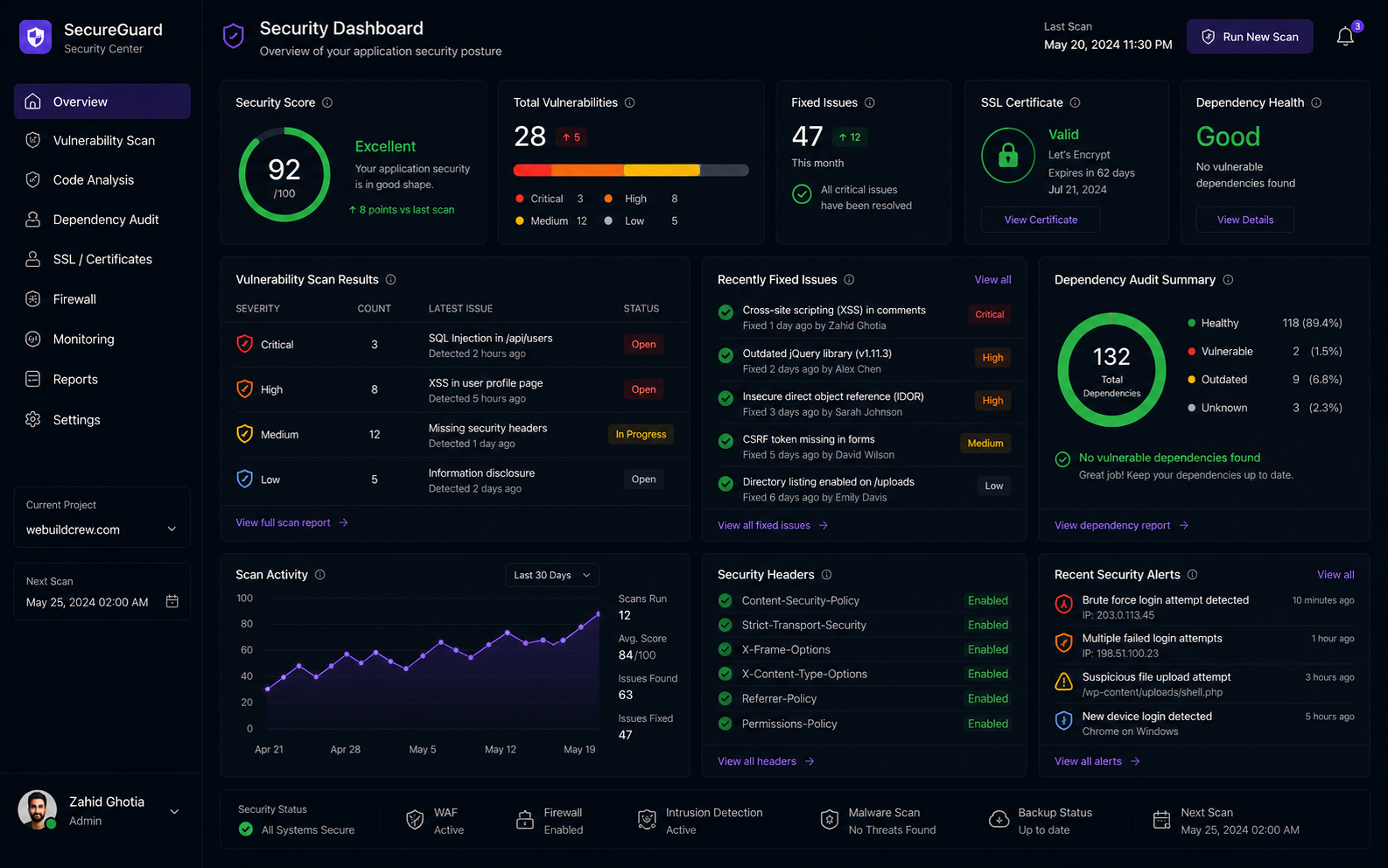Click info icon beside Scan Activity

[320, 574]
